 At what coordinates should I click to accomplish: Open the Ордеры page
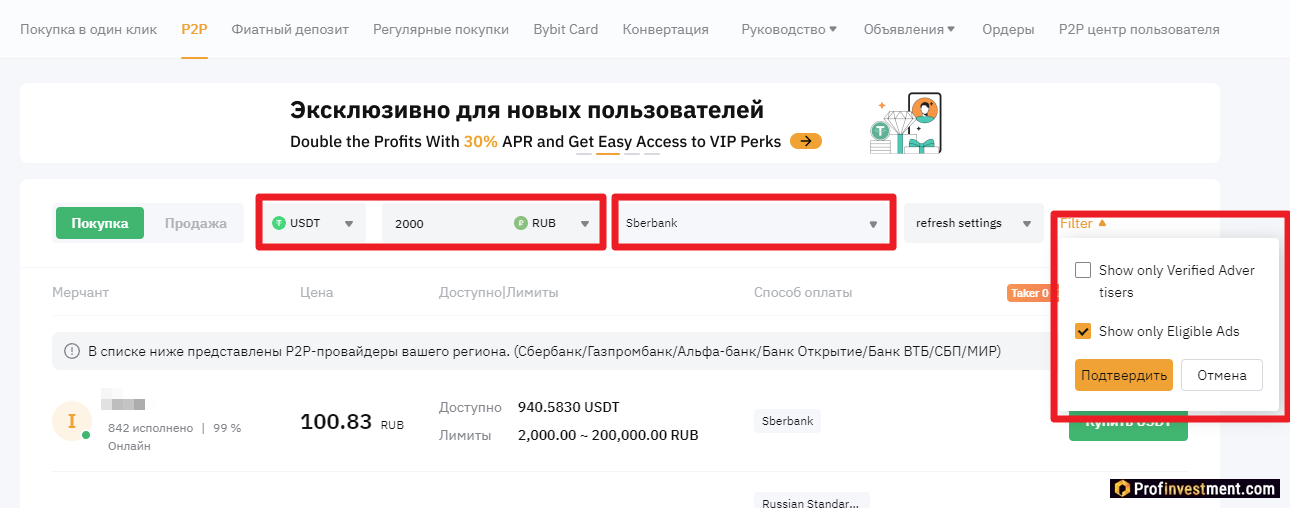[x=1008, y=29]
